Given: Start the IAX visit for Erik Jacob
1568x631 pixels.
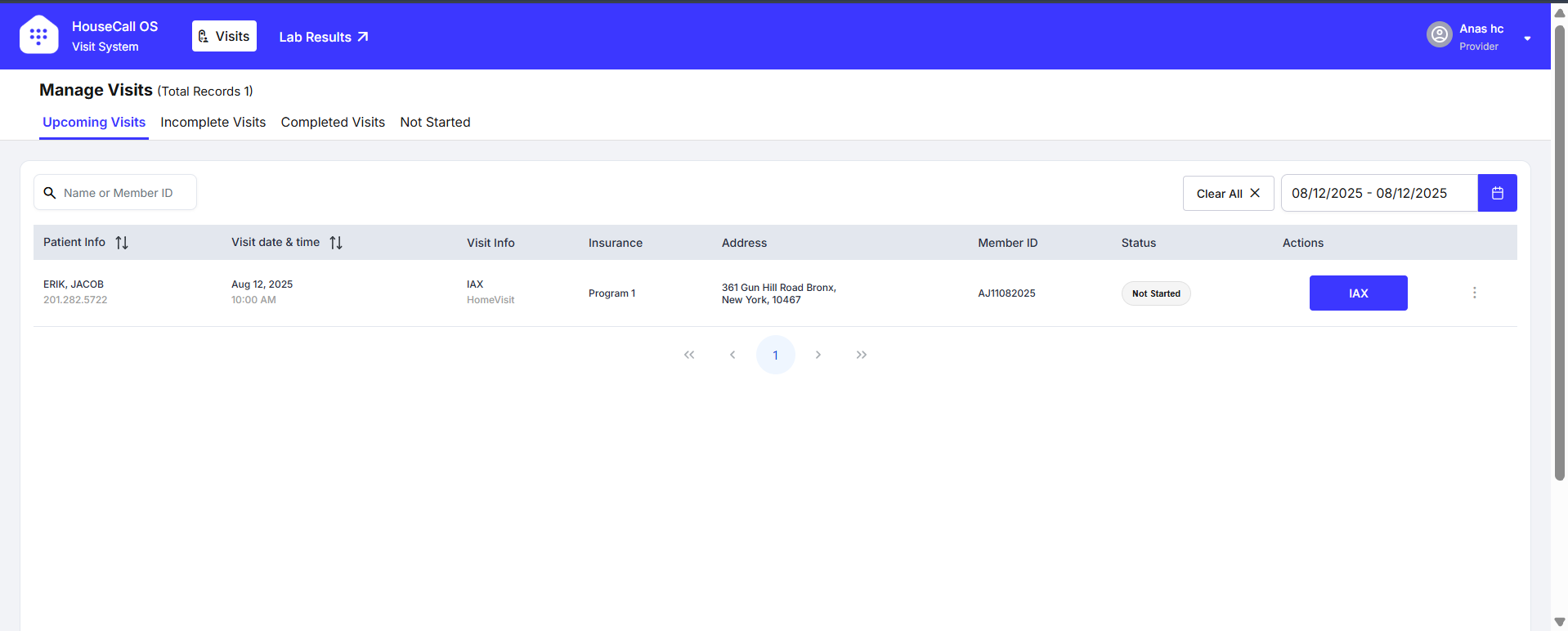Looking at the screenshot, I should (x=1358, y=293).
